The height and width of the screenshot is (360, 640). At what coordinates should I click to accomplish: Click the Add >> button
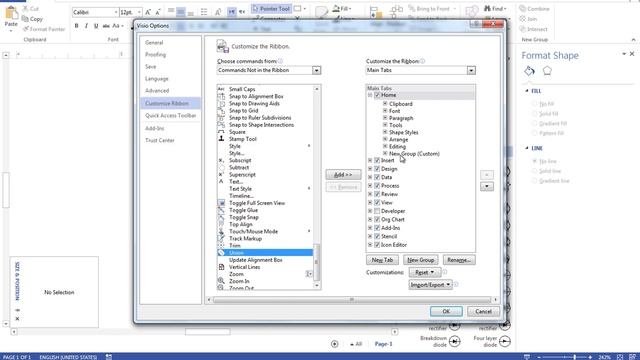point(343,175)
